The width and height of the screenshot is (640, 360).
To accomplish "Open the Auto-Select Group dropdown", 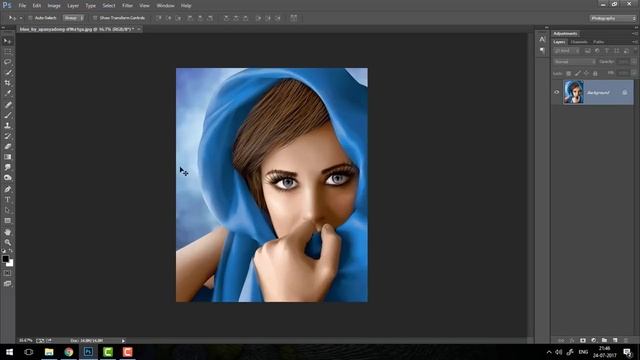I will 73,18.
